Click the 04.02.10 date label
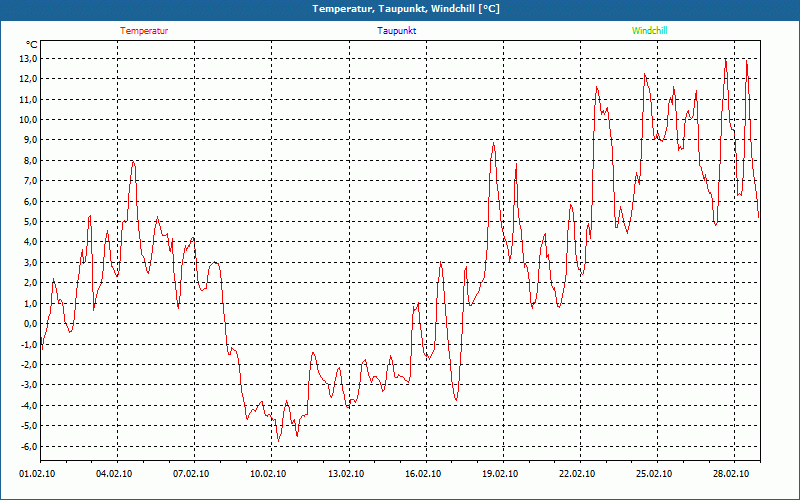The height and width of the screenshot is (500, 800). [x=114, y=474]
